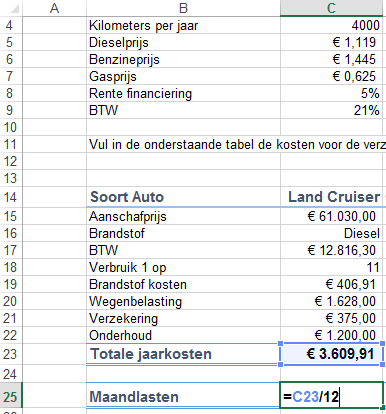Click the Land Cruiser header cell
386x414 pixels.
tap(331, 197)
